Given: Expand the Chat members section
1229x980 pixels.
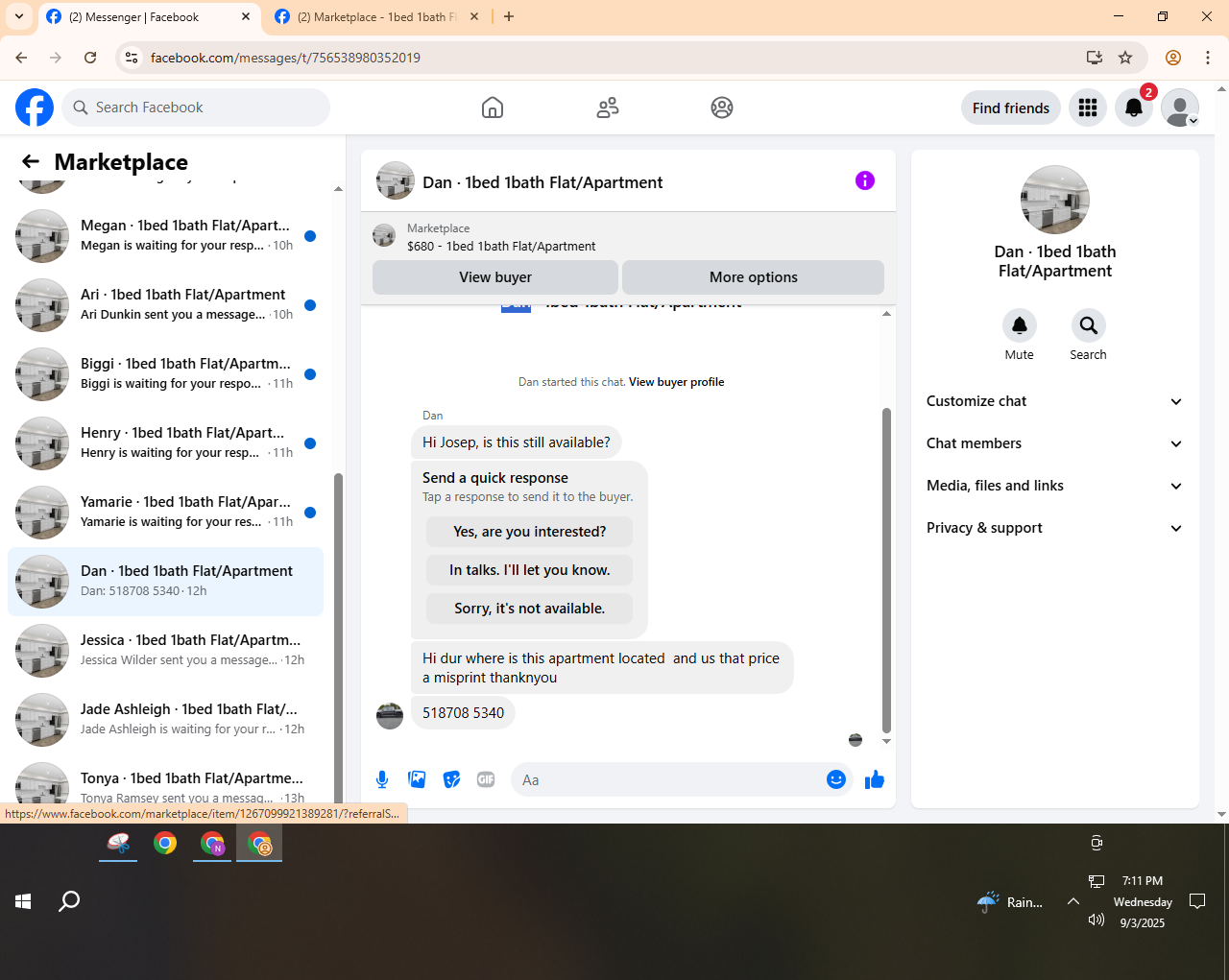Looking at the screenshot, I should (x=1054, y=443).
